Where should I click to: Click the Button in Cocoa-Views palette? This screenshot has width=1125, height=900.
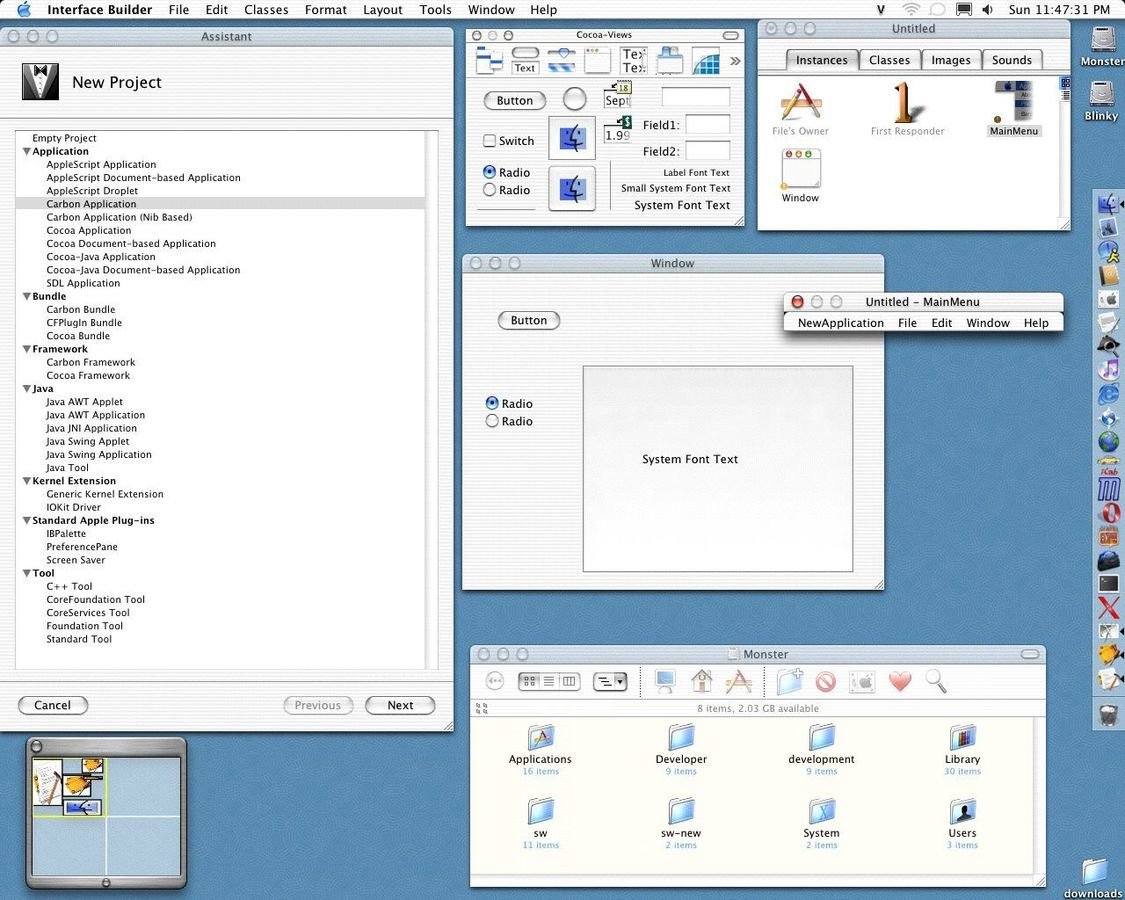514,100
